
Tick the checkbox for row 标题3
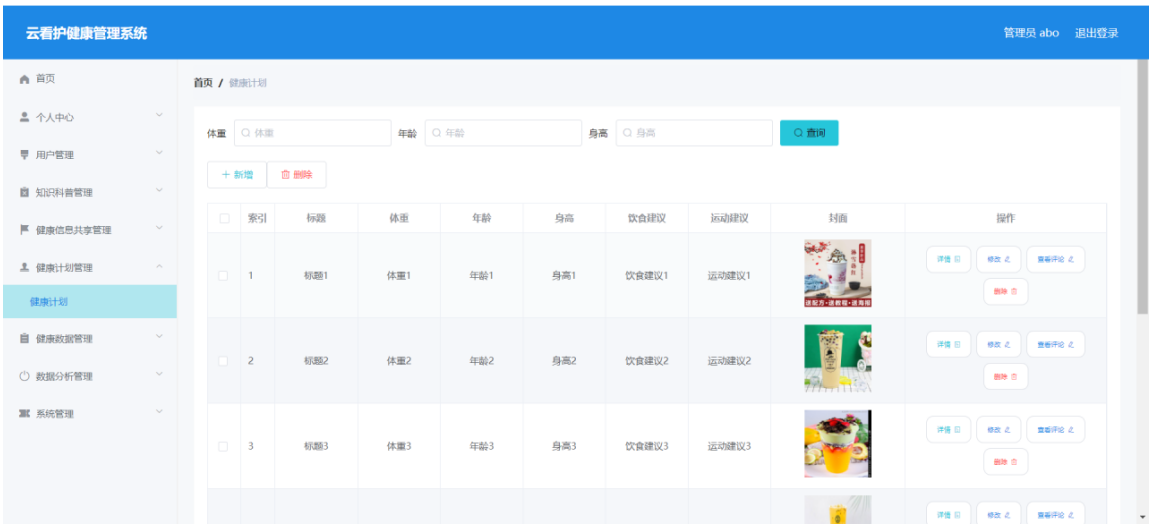tap(223, 446)
